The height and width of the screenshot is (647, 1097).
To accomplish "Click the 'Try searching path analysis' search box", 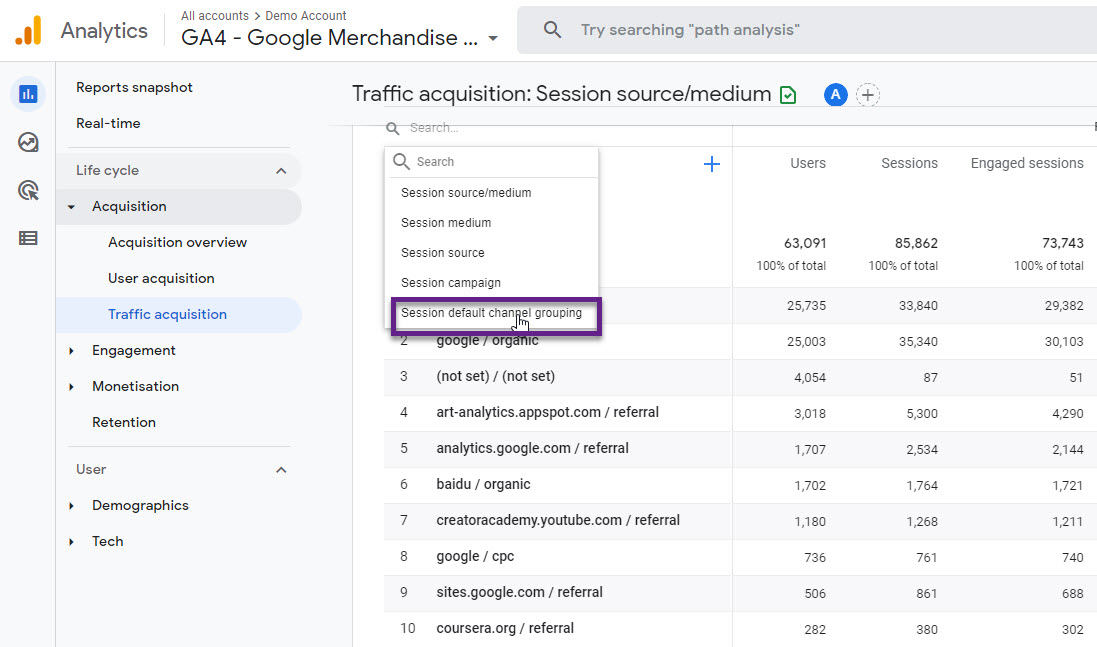I will 800,30.
